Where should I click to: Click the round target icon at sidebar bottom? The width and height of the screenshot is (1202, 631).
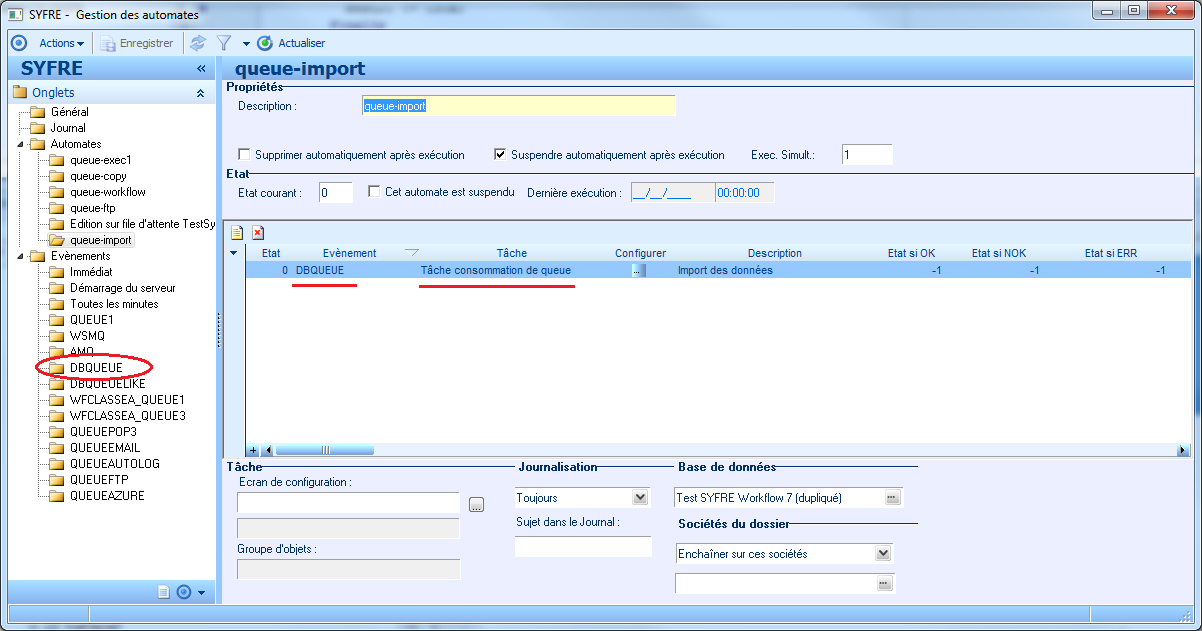point(183,592)
